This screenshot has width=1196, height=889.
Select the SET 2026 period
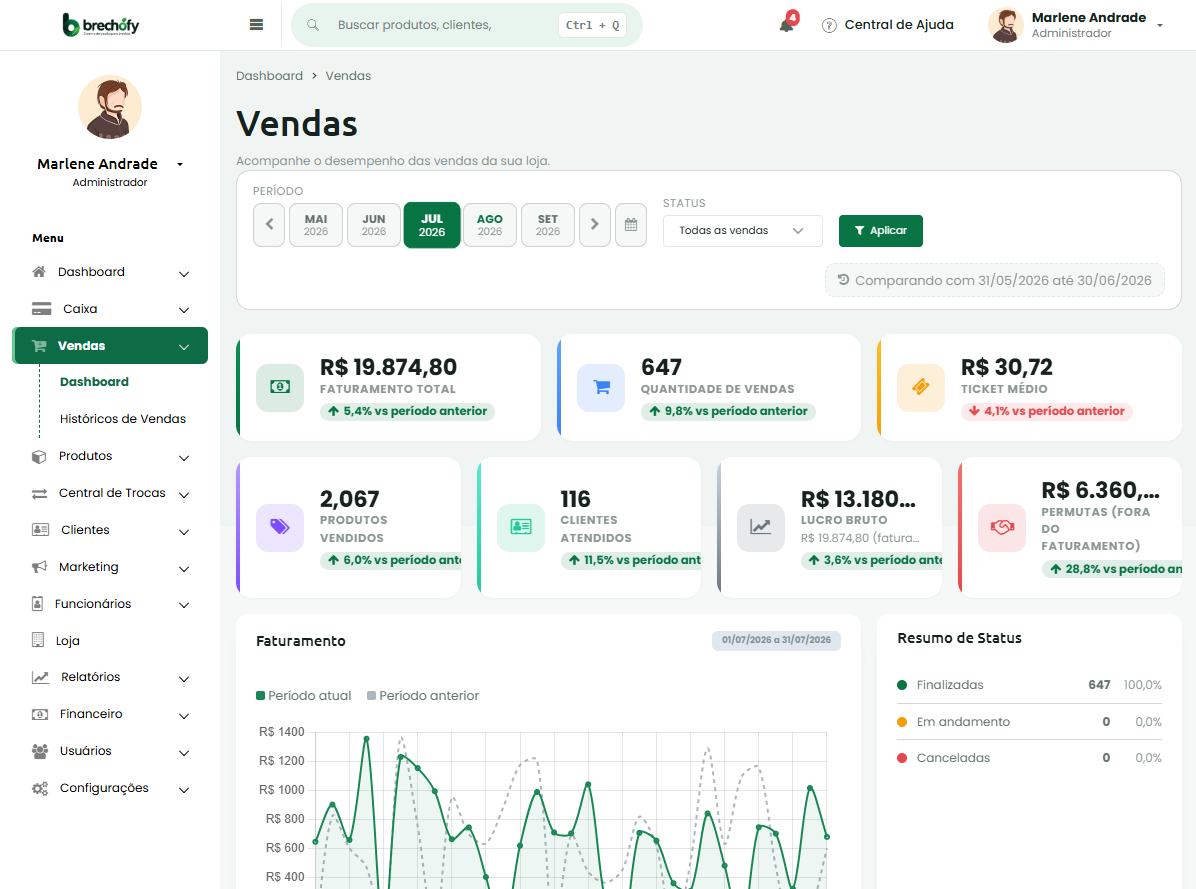point(548,225)
